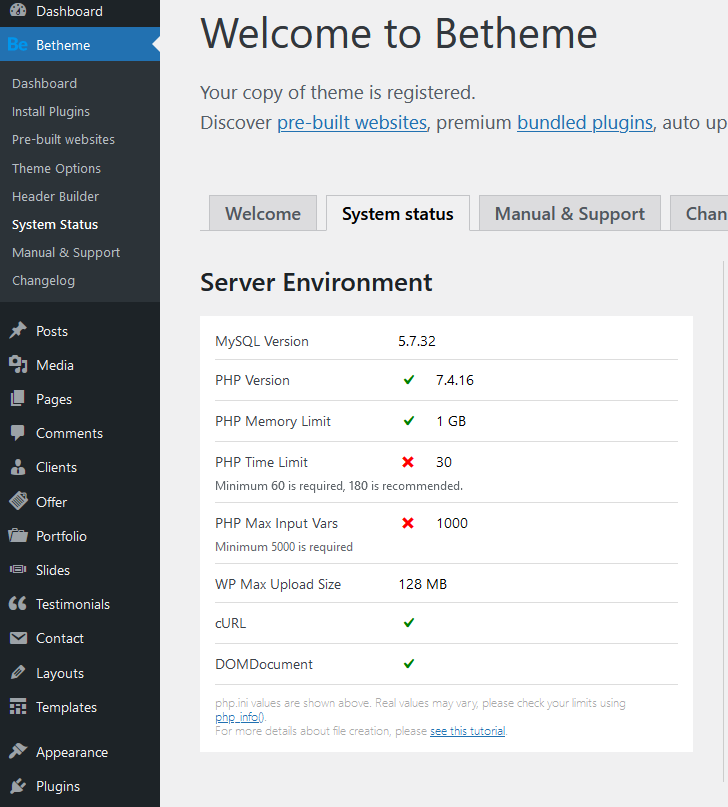Viewport: 728px width, 807px height.
Task: Click the Comments bubble icon
Action: tap(17, 433)
